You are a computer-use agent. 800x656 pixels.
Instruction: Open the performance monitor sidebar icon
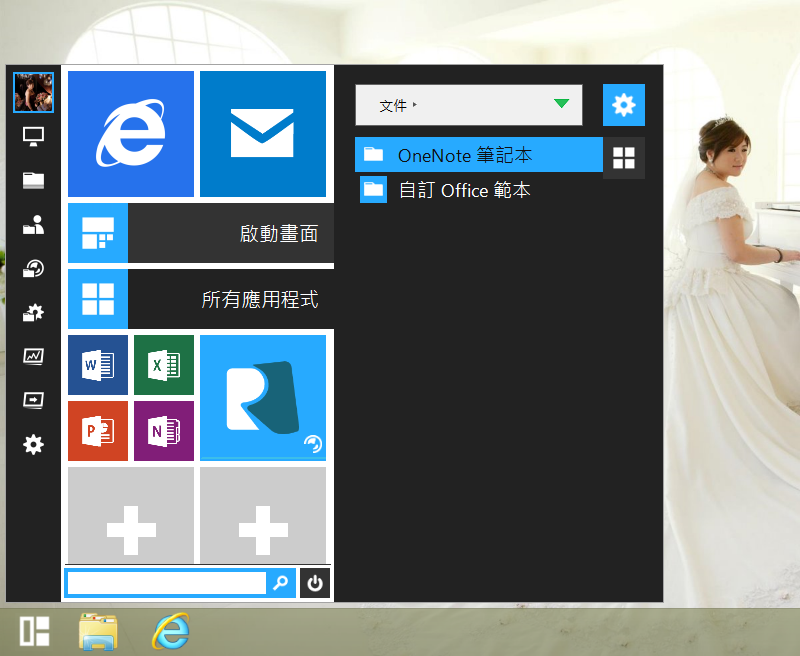click(33, 356)
